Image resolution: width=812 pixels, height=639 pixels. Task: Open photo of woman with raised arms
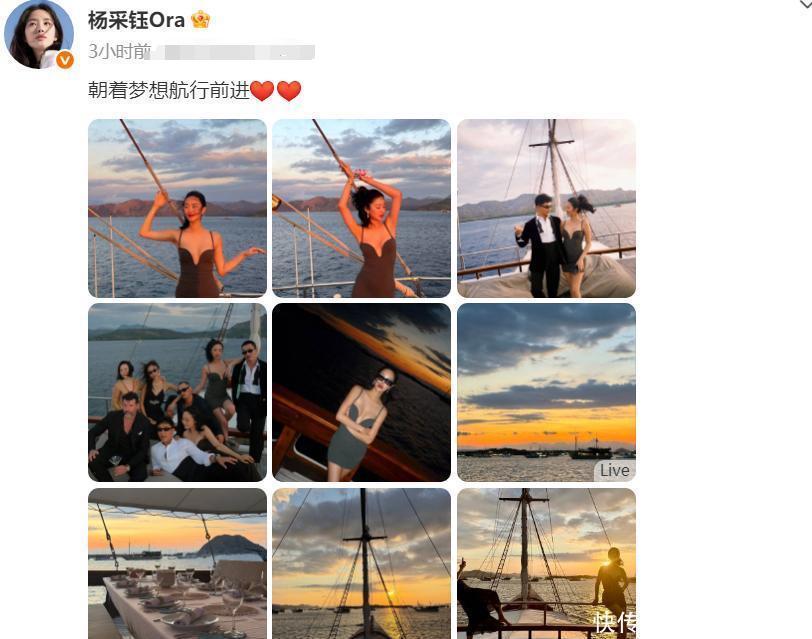(x=361, y=208)
